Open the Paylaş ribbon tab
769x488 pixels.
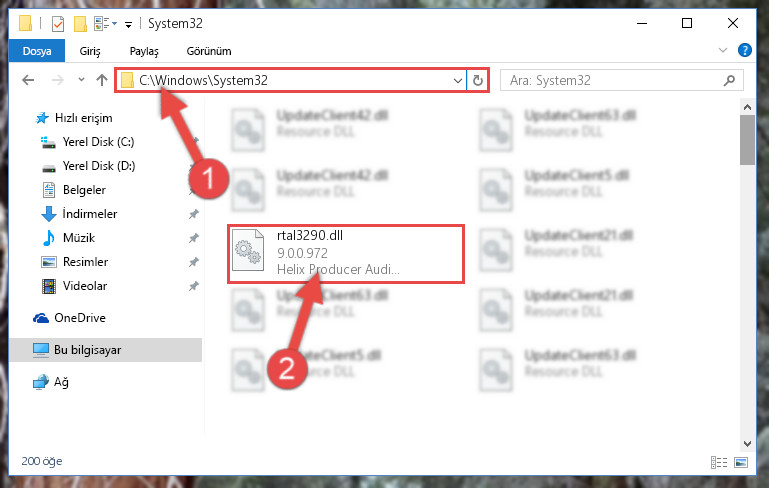tap(144, 51)
